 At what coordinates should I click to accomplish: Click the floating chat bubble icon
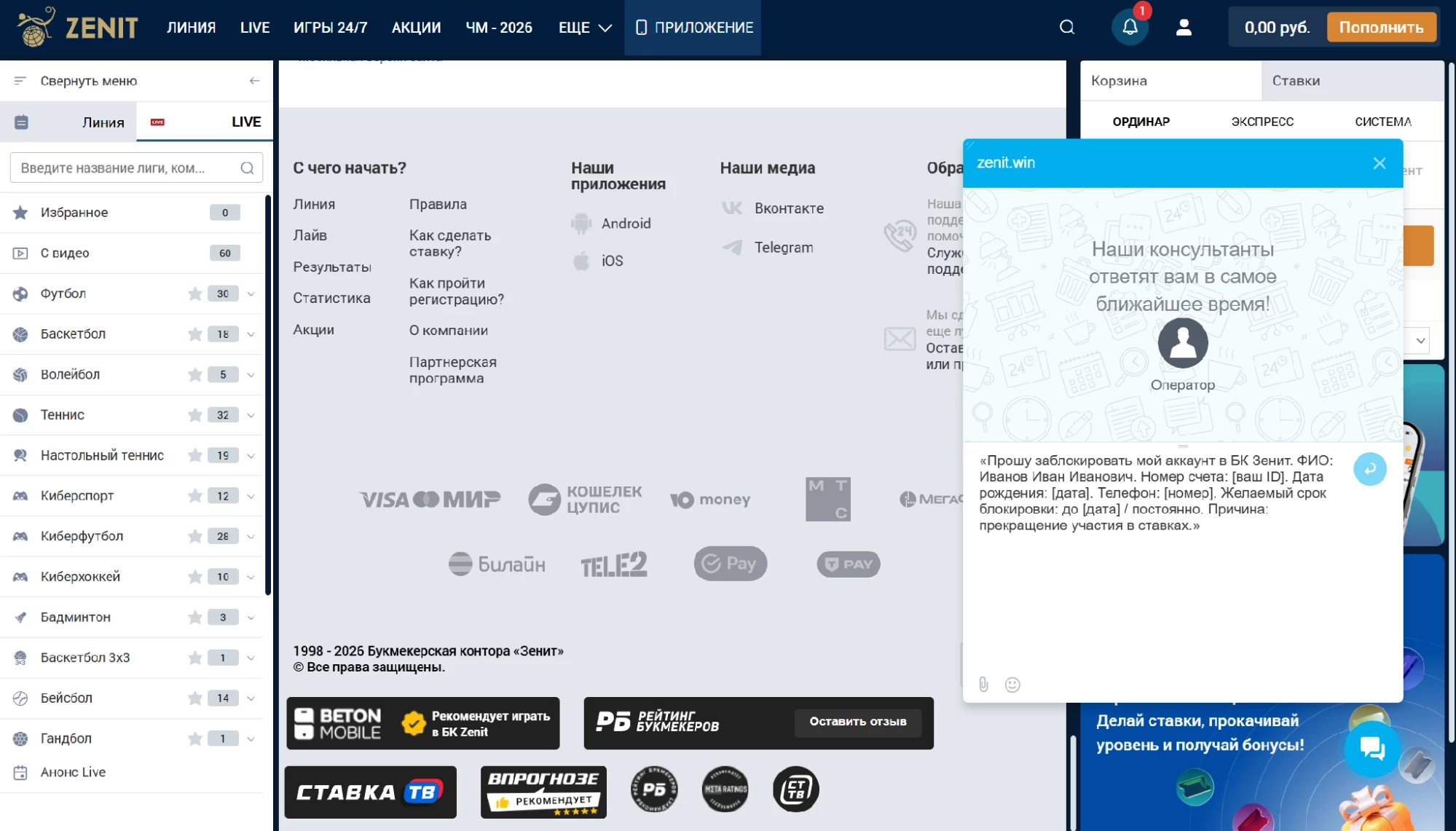[x=1372, y=748]
